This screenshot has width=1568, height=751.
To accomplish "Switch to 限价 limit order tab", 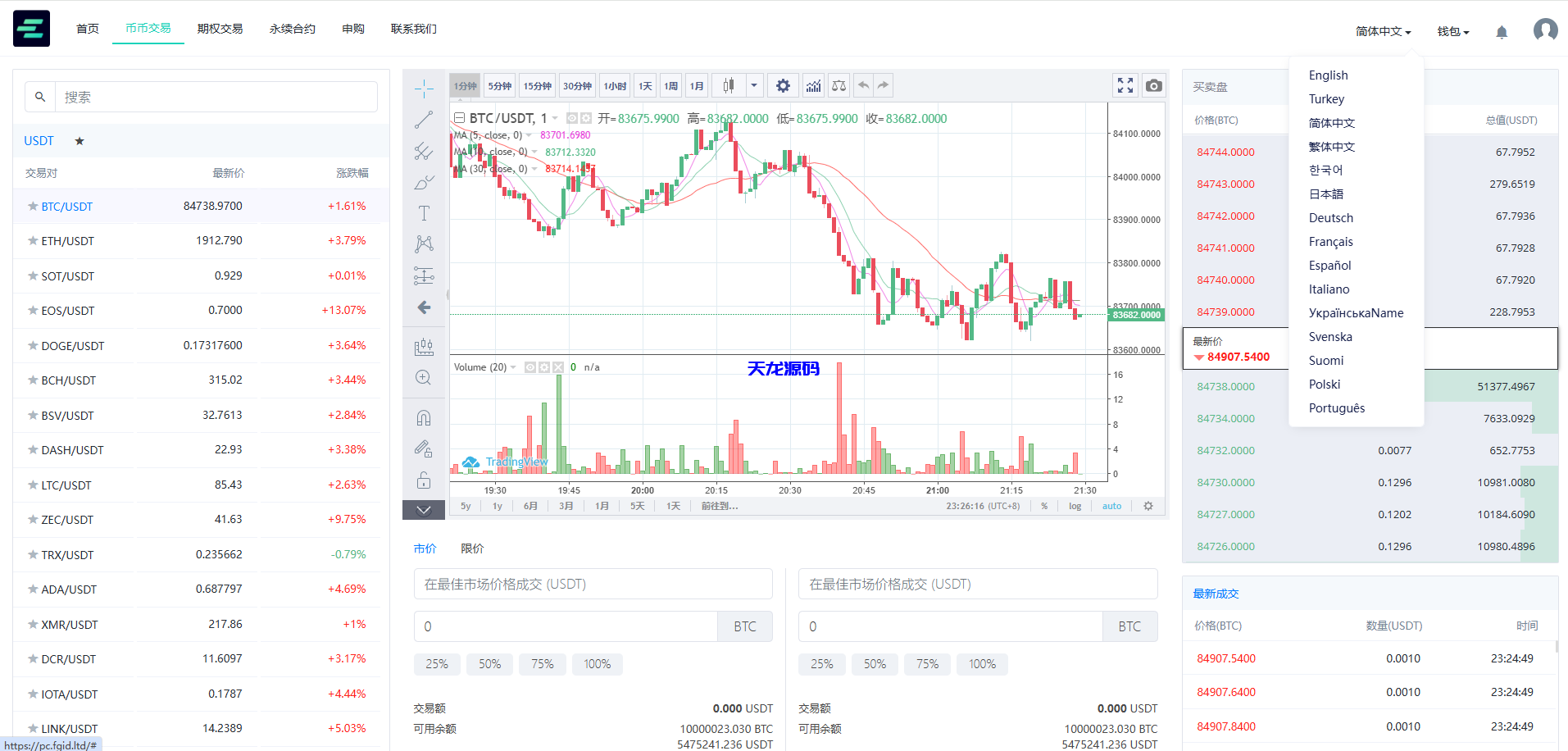I will (472, 548).
